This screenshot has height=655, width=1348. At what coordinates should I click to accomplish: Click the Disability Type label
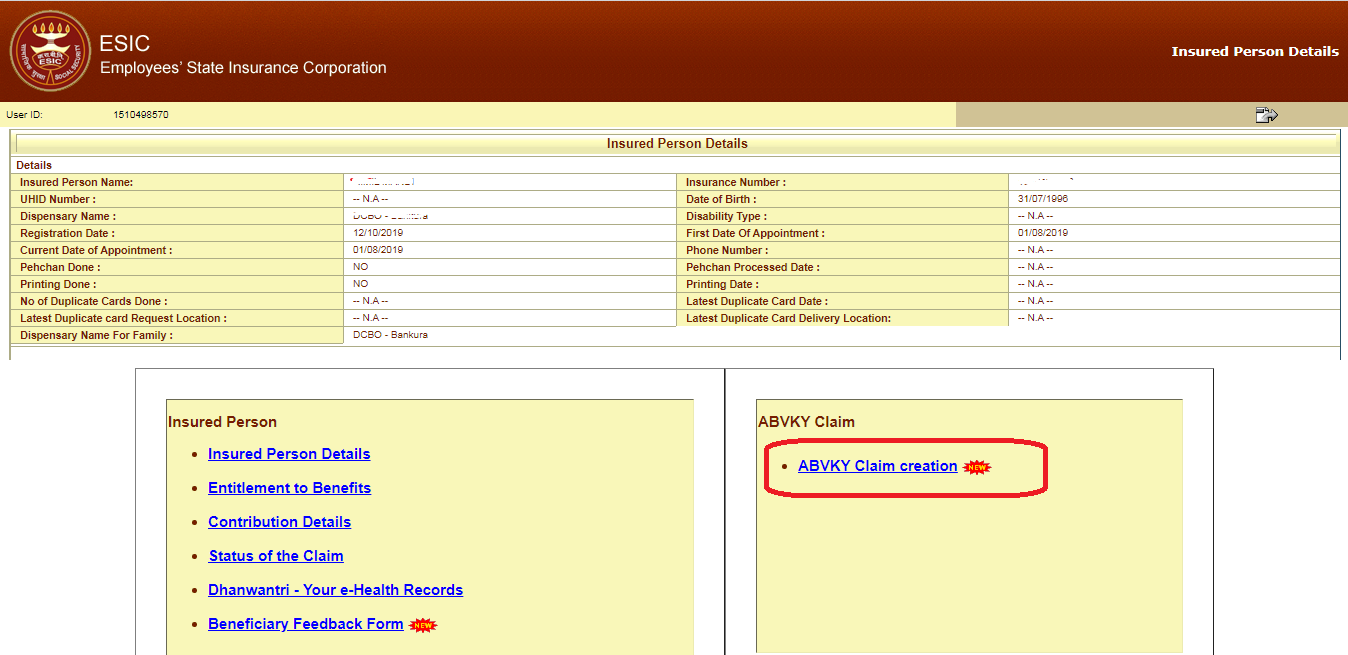[726, 217]
